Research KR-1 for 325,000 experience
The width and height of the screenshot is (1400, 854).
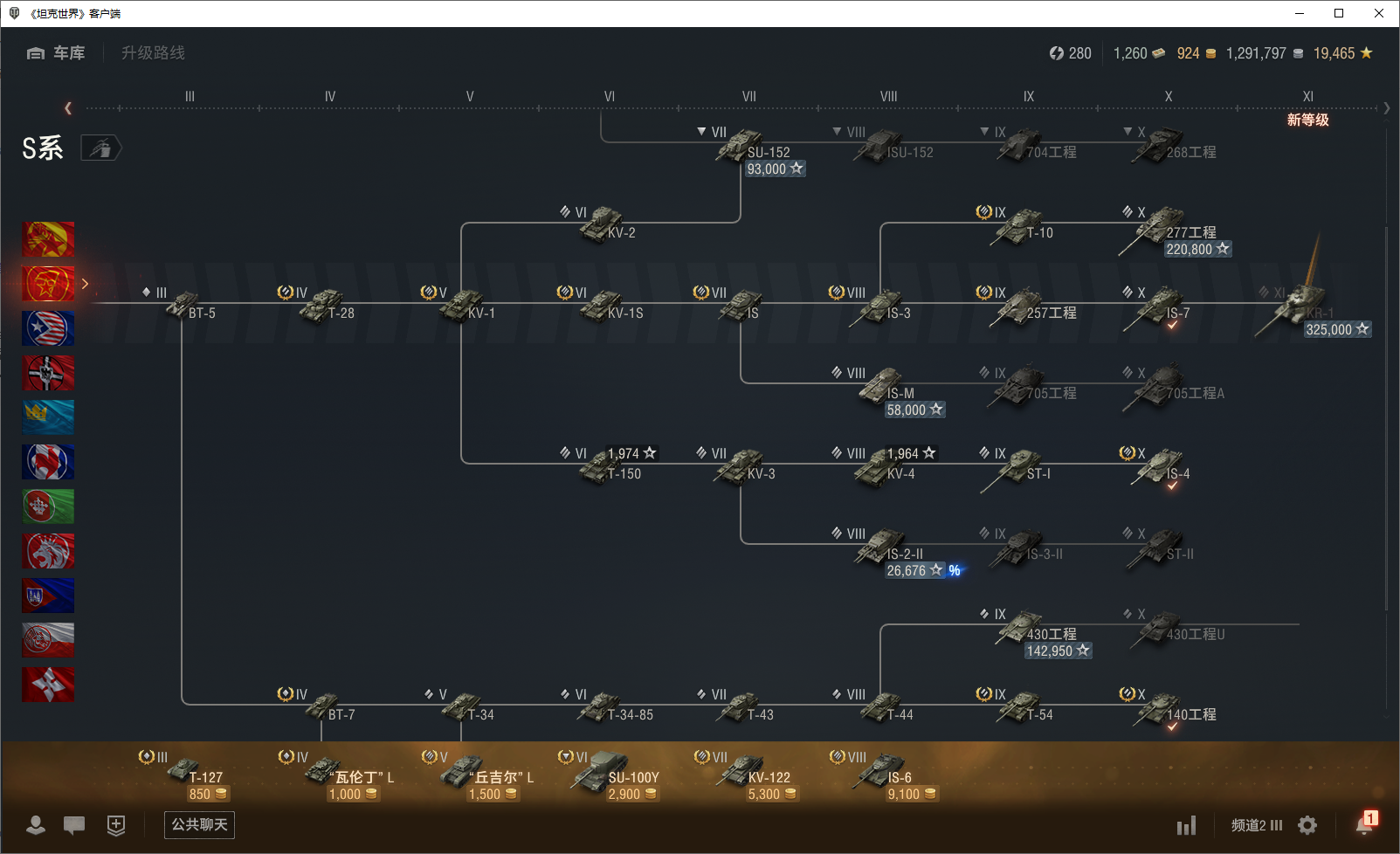click(x=1338, y=330)
